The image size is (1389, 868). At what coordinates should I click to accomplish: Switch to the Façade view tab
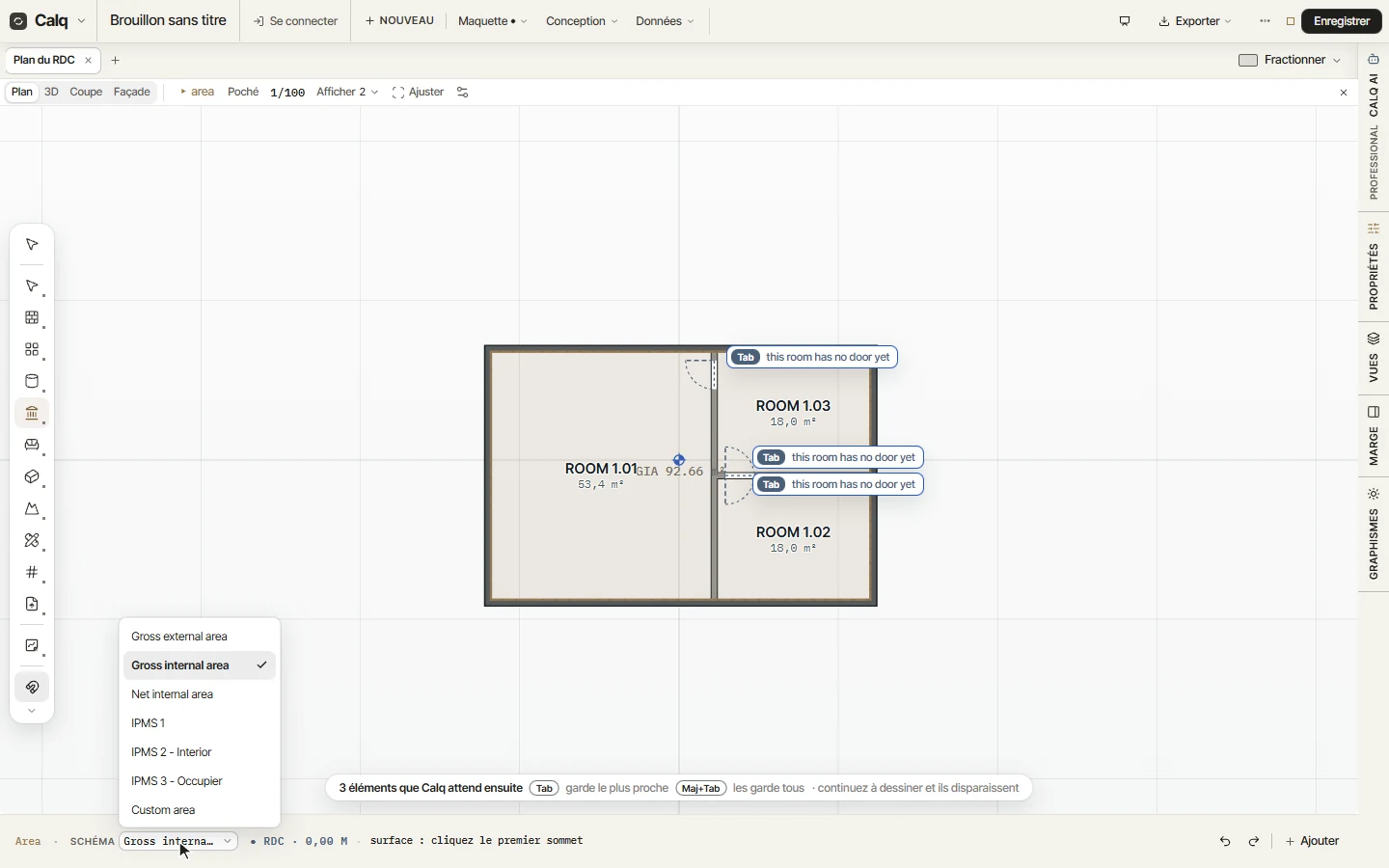point(132,93)
